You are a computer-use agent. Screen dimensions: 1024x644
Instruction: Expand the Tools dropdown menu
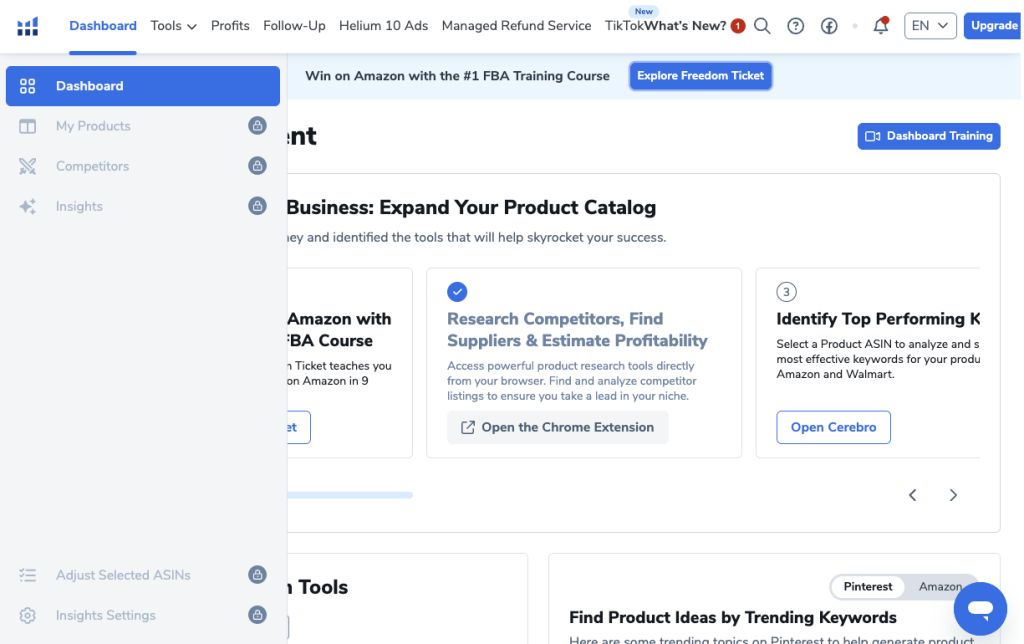tap(173, 26)
